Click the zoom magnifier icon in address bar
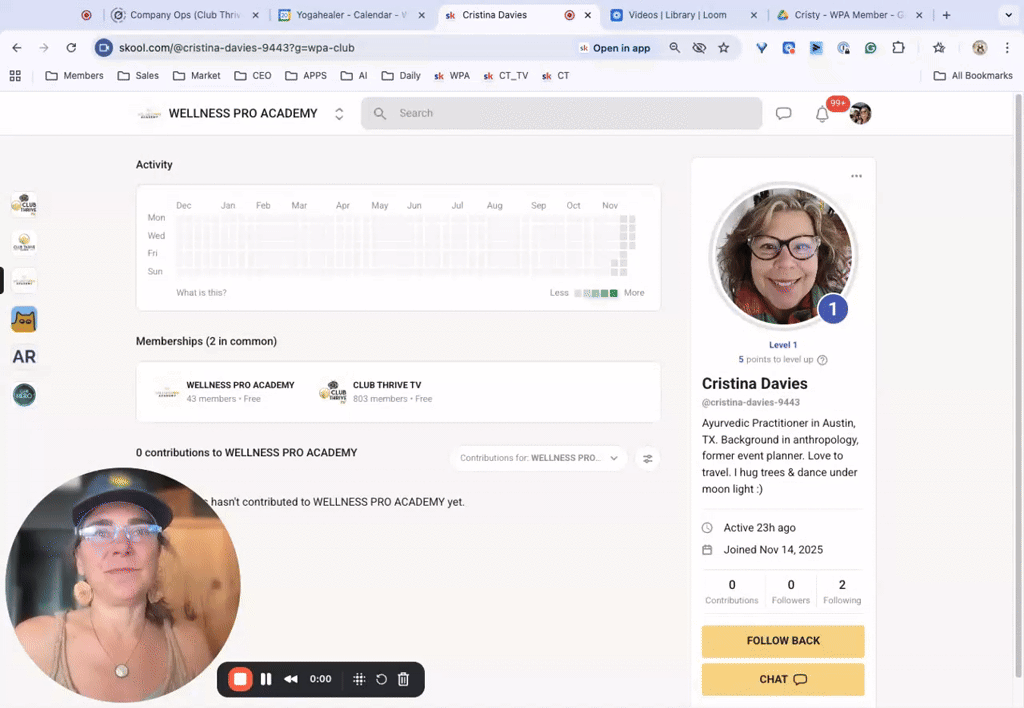The width and height of the screenshot is (1024, 708). [675, 48]
